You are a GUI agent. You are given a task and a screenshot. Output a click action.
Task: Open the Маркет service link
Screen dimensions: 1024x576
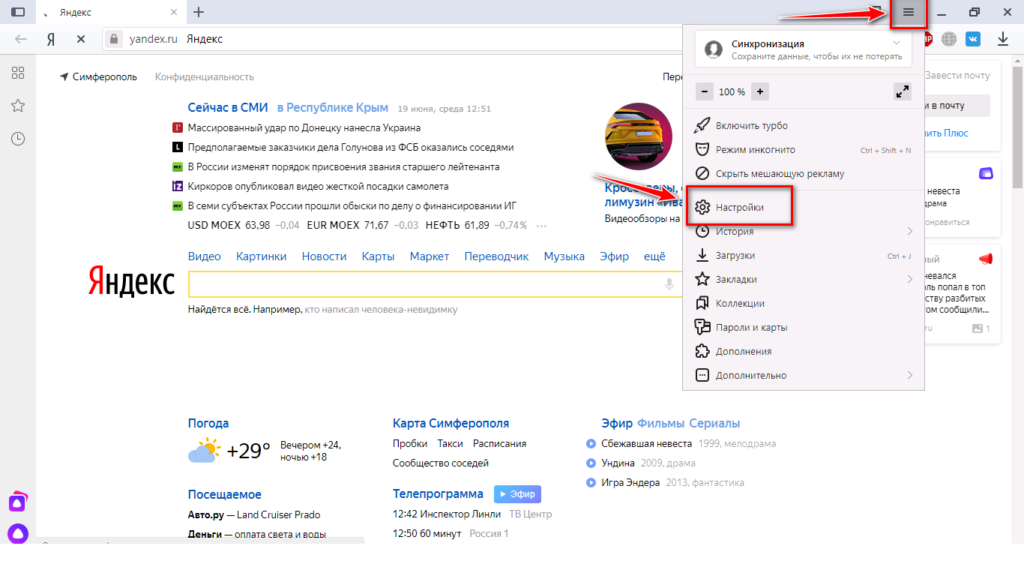coord(429,257)
